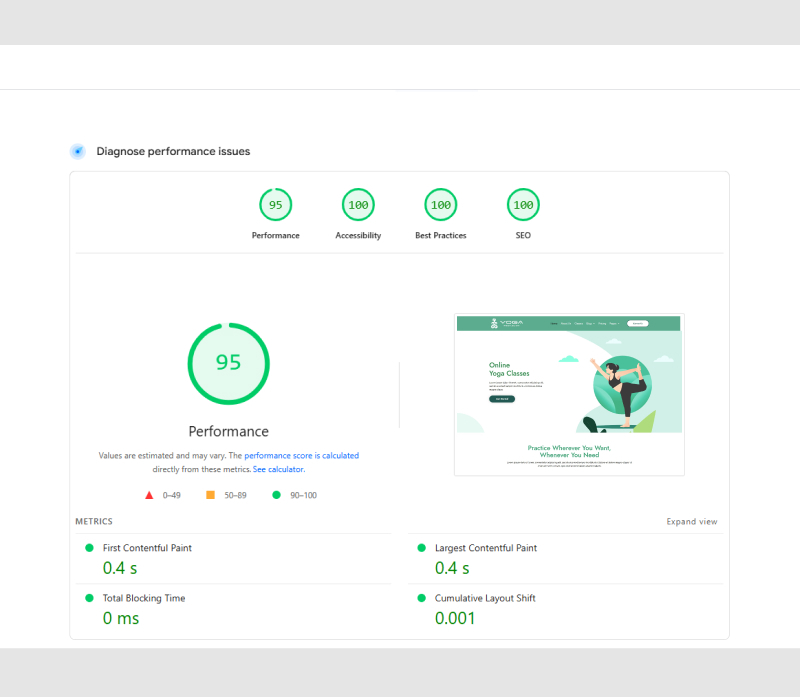Screen dimensions: 800x697
Task: Click the 'Diagnose performance issues' heading
Action: (173, 152)
